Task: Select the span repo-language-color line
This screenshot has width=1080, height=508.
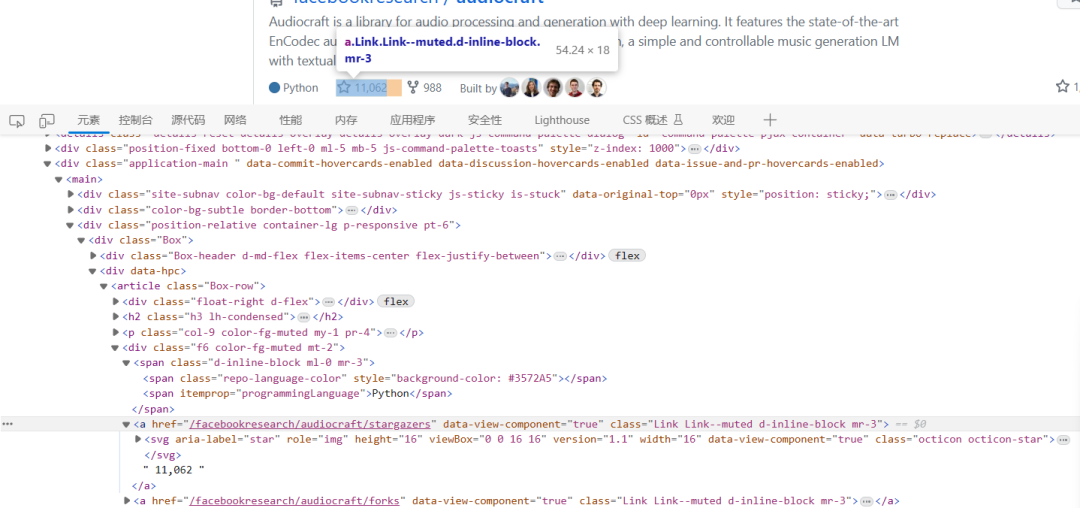Action: pos(375,378)
